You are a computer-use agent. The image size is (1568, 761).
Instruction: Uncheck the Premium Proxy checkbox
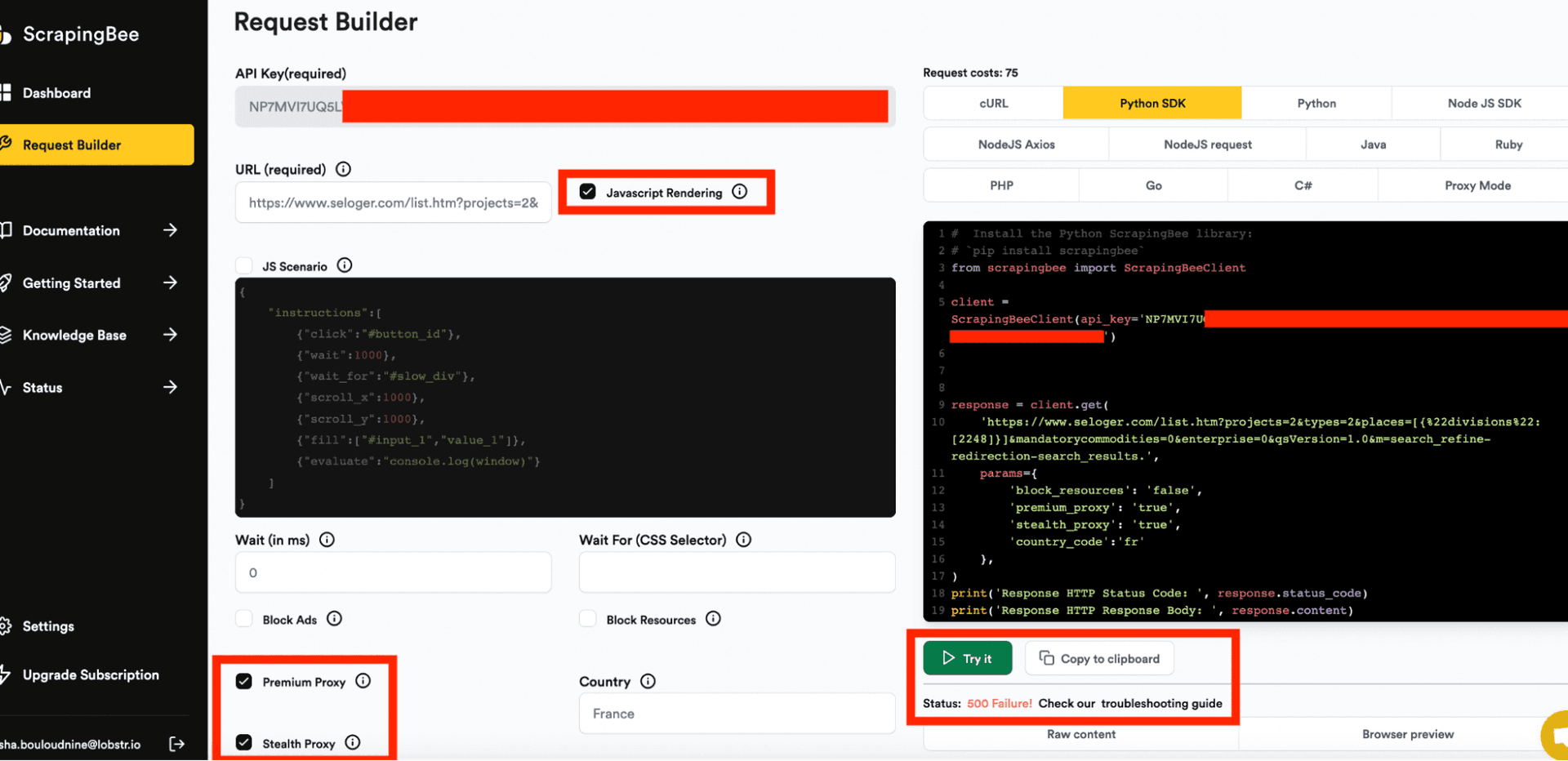click(x=244, y=681)
